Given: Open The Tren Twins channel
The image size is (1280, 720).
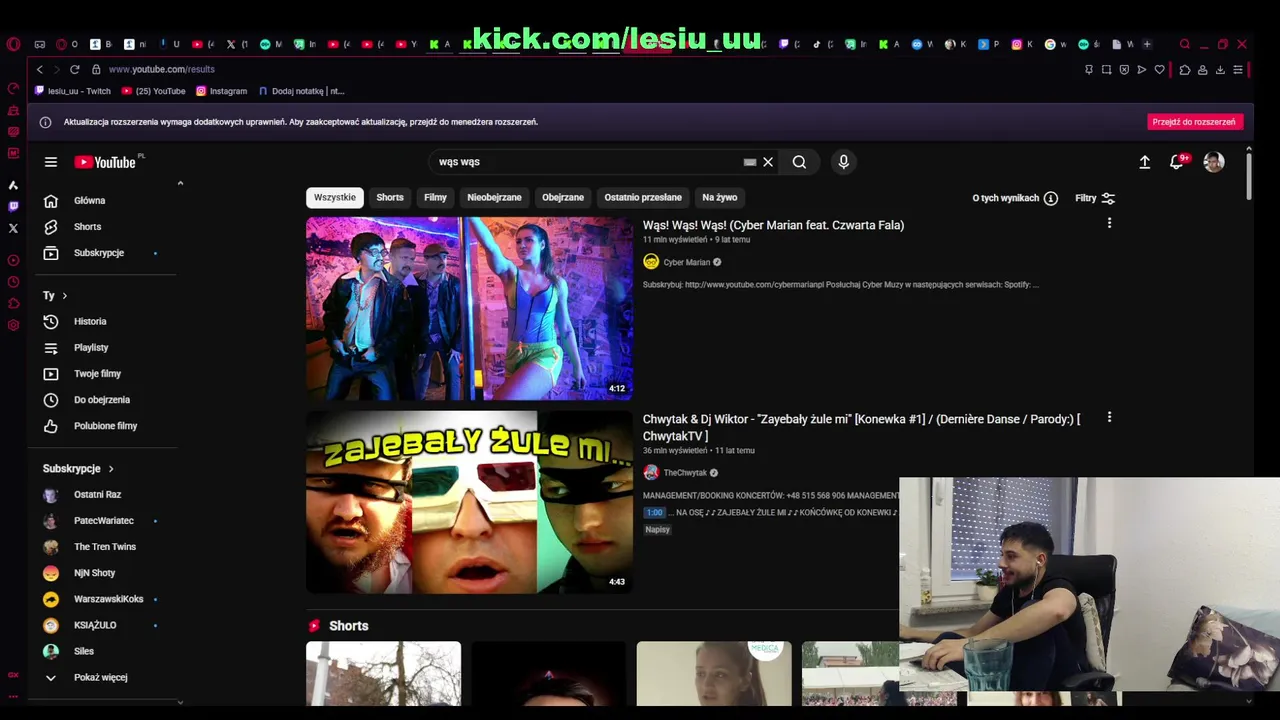Looking at the screenshot, I should [105, 547].
